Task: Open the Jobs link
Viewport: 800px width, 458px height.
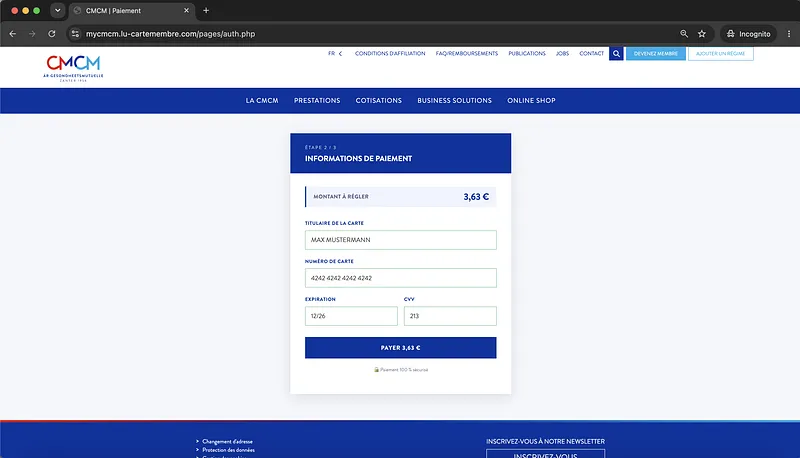Action: click(x=562, y=54)
